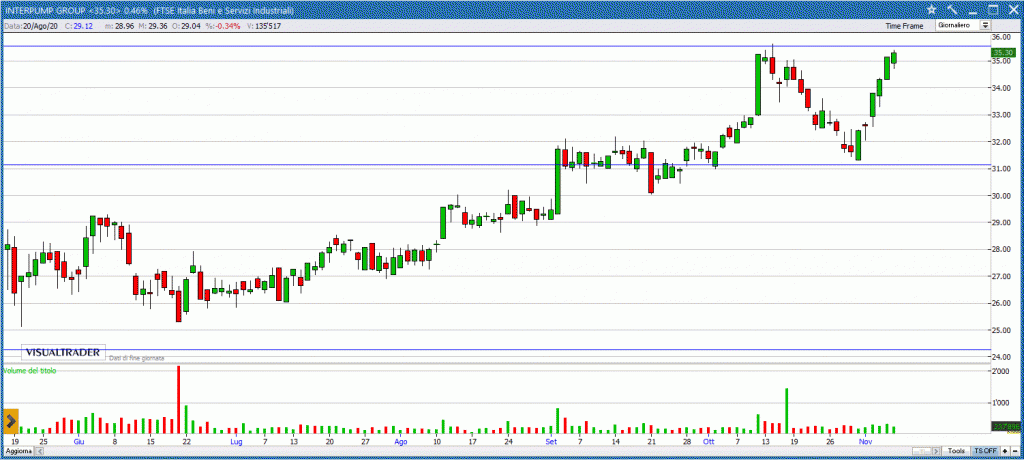Click the 'Volume del titolo' label

(30, 371)
